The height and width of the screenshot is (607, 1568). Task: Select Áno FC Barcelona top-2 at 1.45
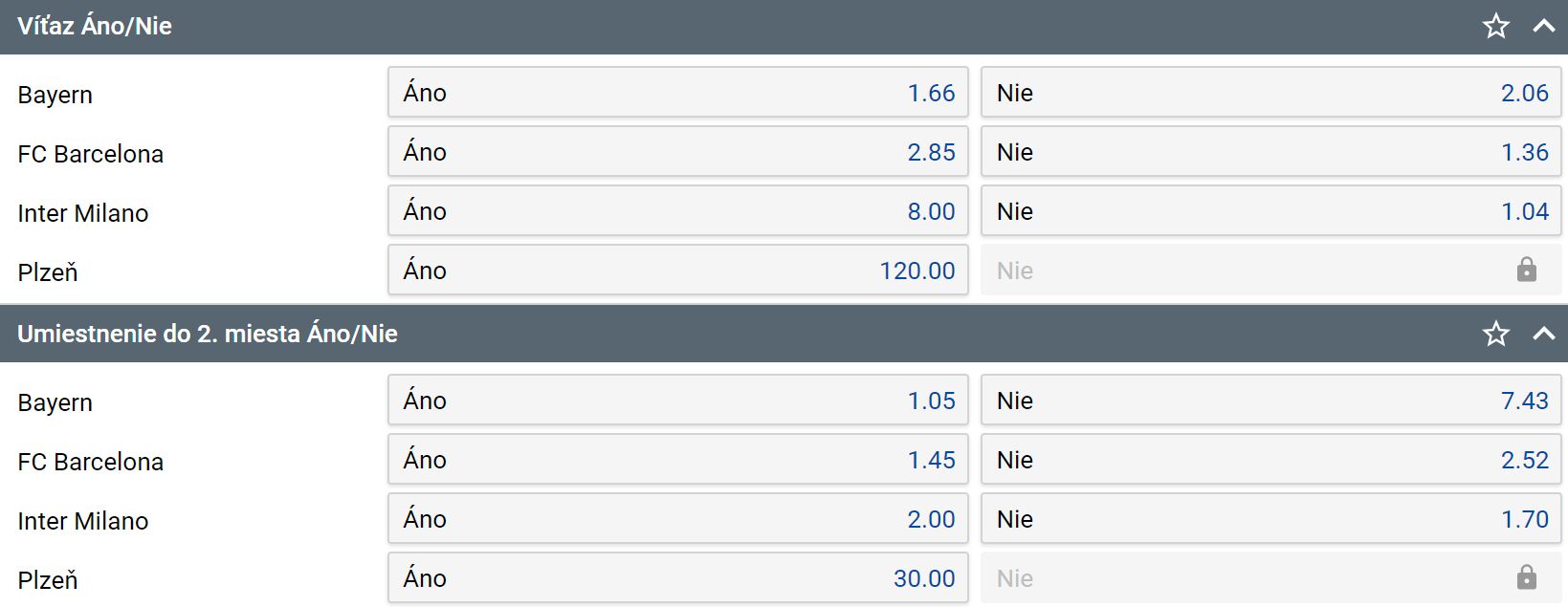pyautogui.click(x=677, y=460)
